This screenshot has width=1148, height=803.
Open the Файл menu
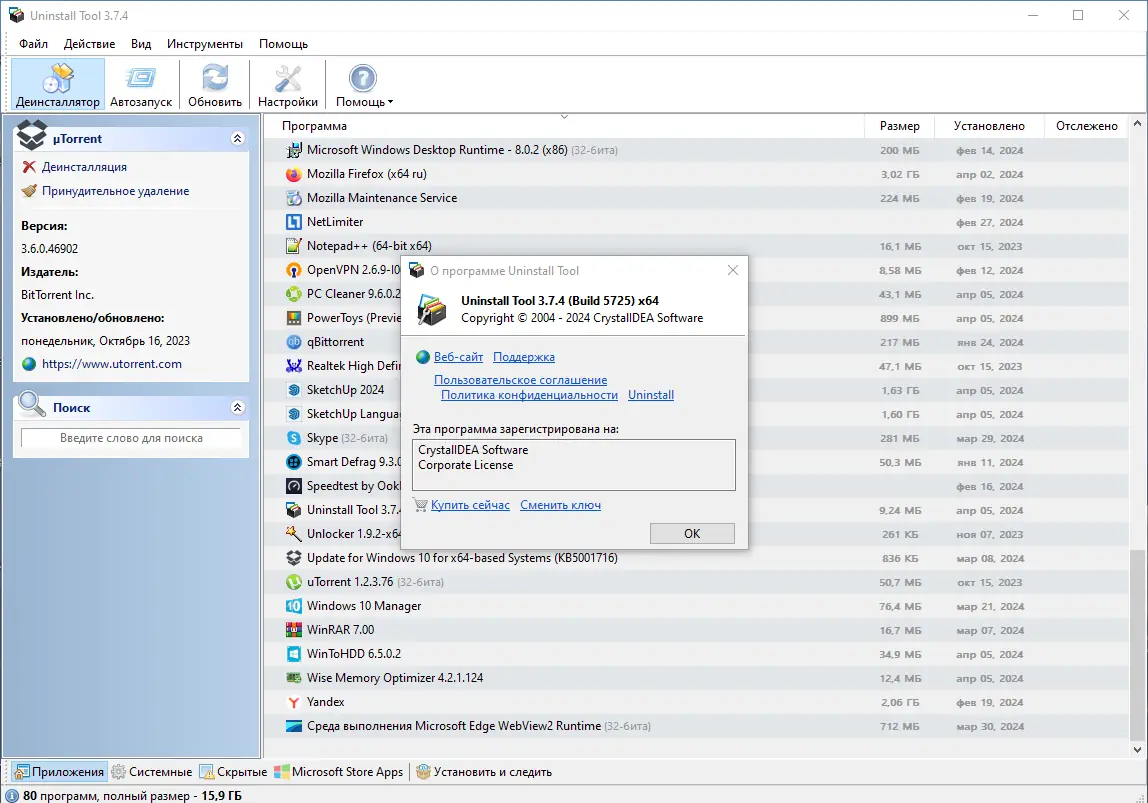[34, 44]
